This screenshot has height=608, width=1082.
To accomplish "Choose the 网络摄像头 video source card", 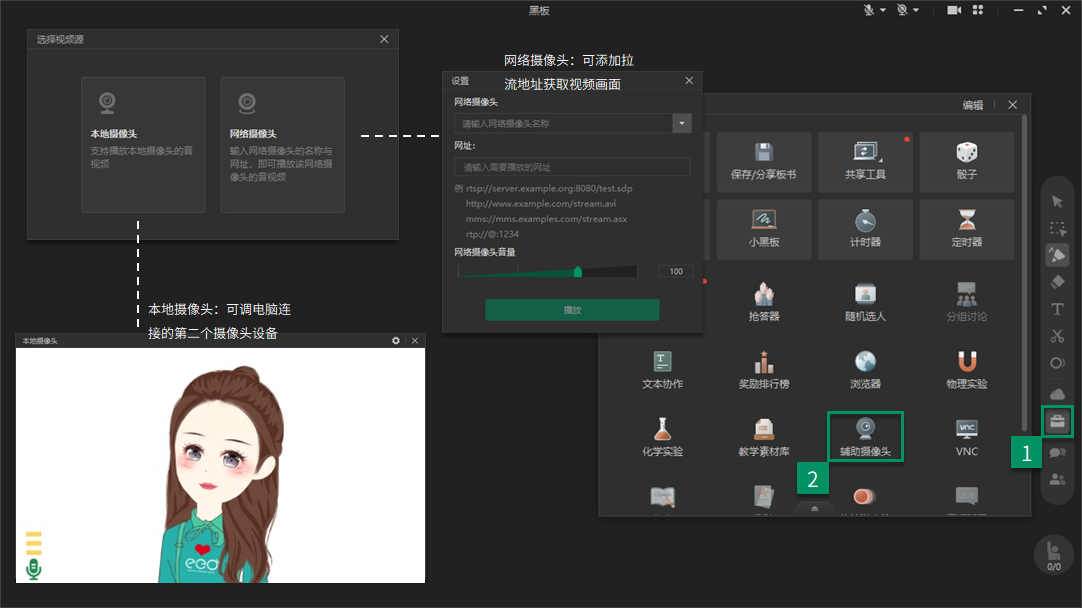I will tap(282, 145).
